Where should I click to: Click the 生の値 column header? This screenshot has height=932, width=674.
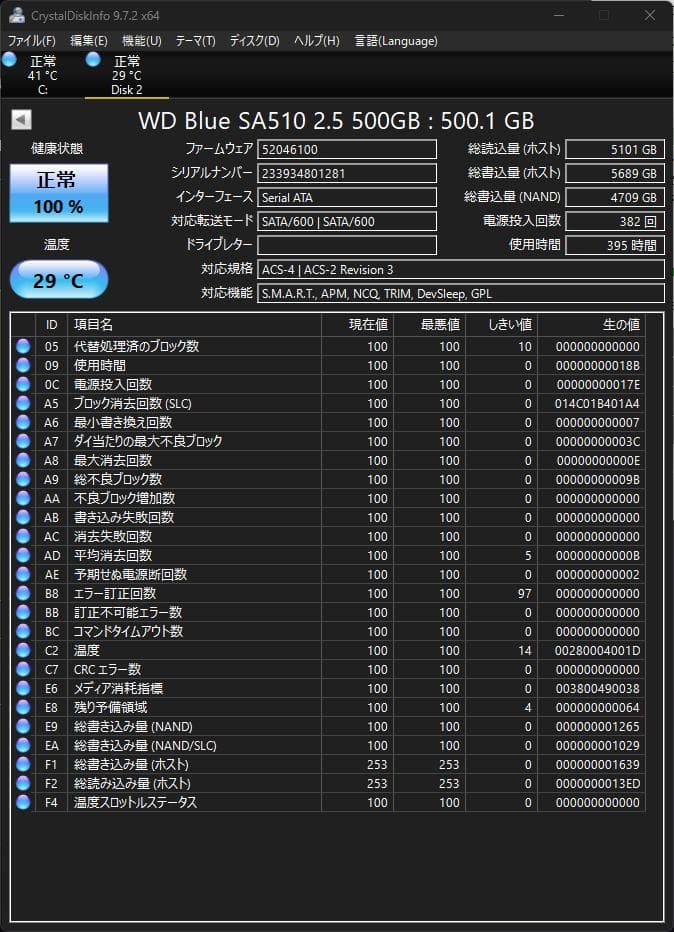[x=591, y=325]
